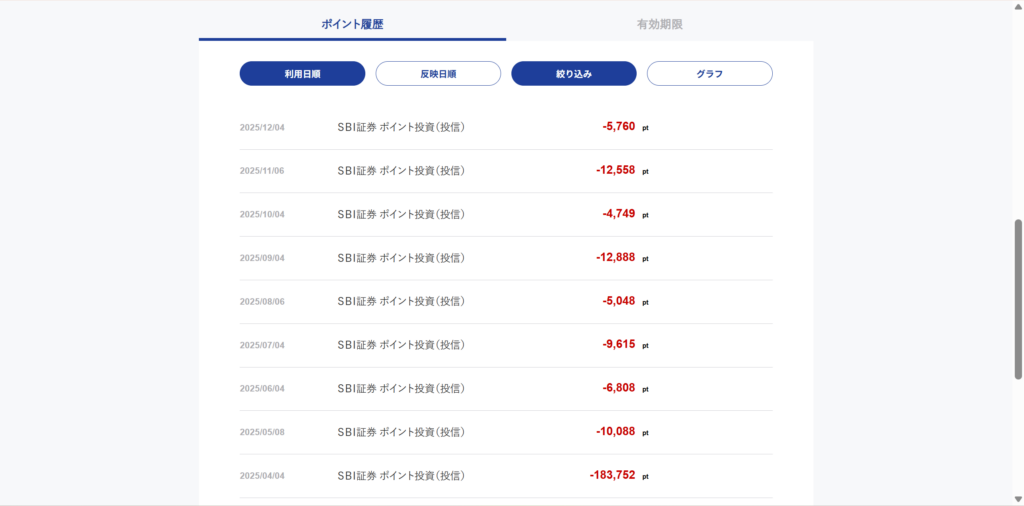Click the vertical scrollbar thumb
This screenshot has height=506, width=1024.
tap(1018, 298)
